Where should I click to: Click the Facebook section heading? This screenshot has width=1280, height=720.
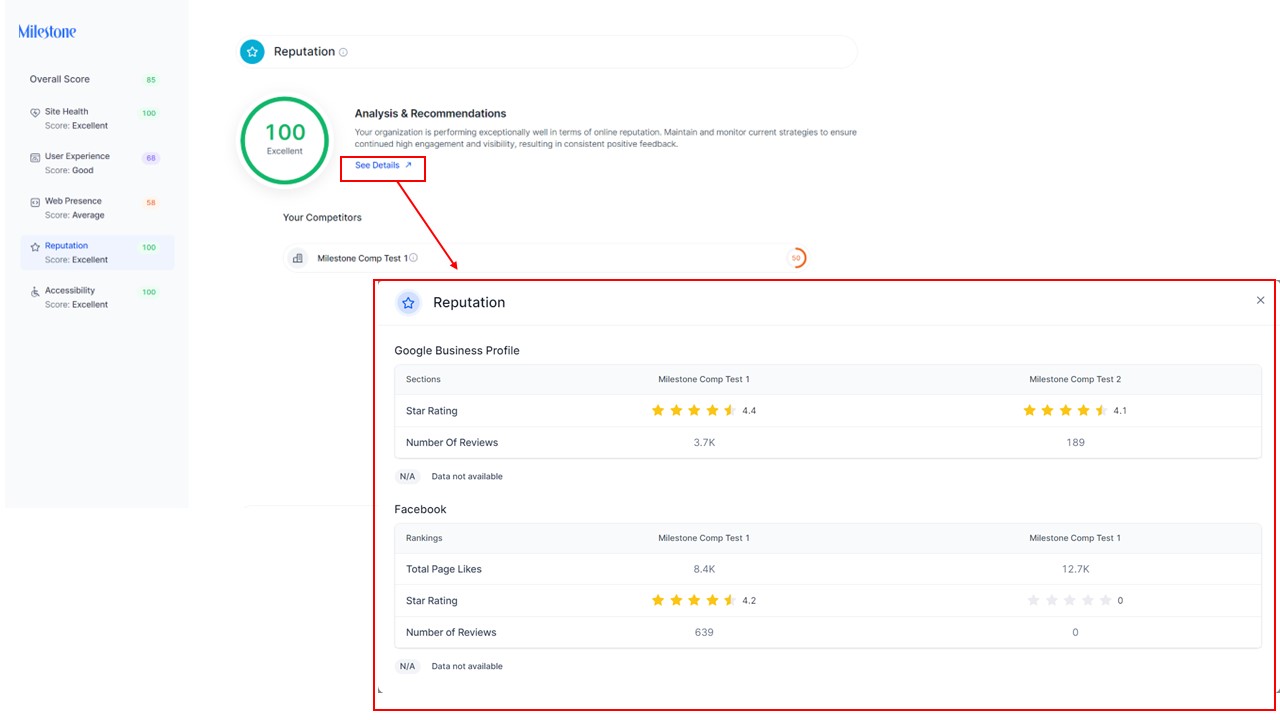(420, 510)
